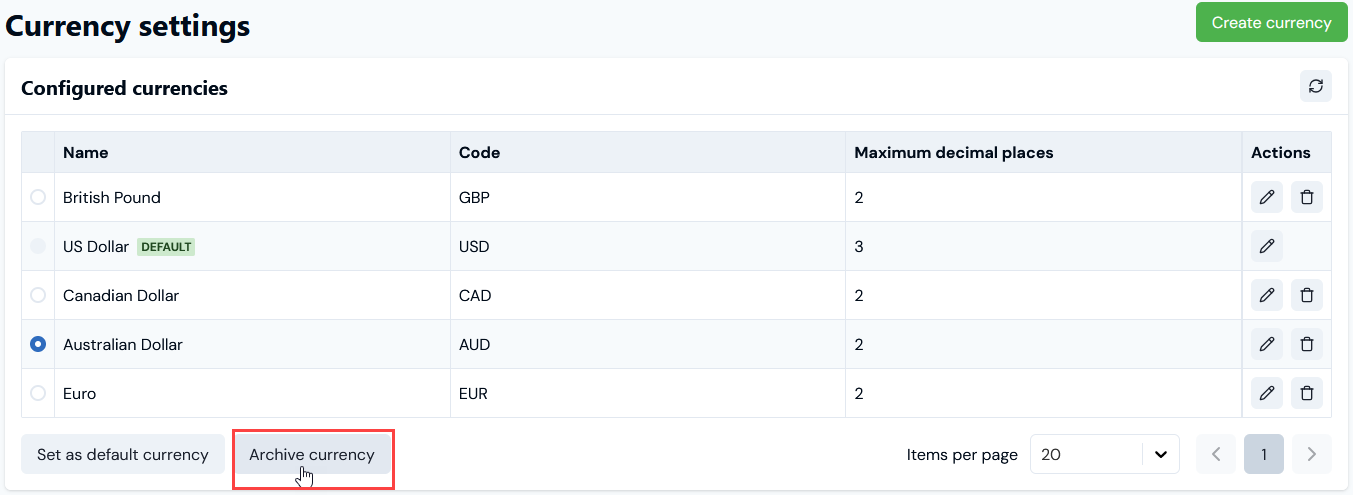Edit the US Dollar currency
The image size is (1353, 495).
coord(1267,247)
